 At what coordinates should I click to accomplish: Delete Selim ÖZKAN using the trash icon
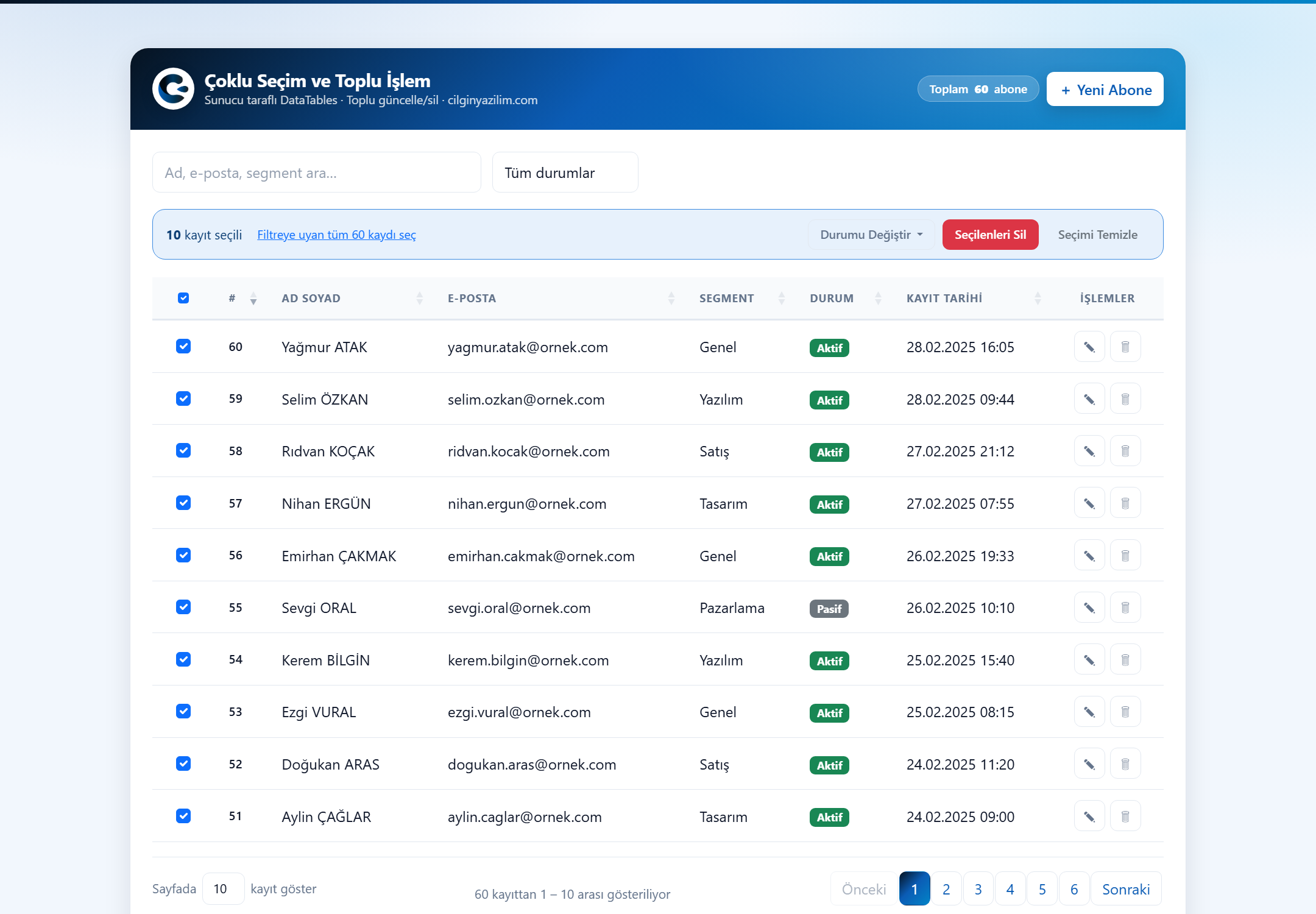[x=1125, y=399]
